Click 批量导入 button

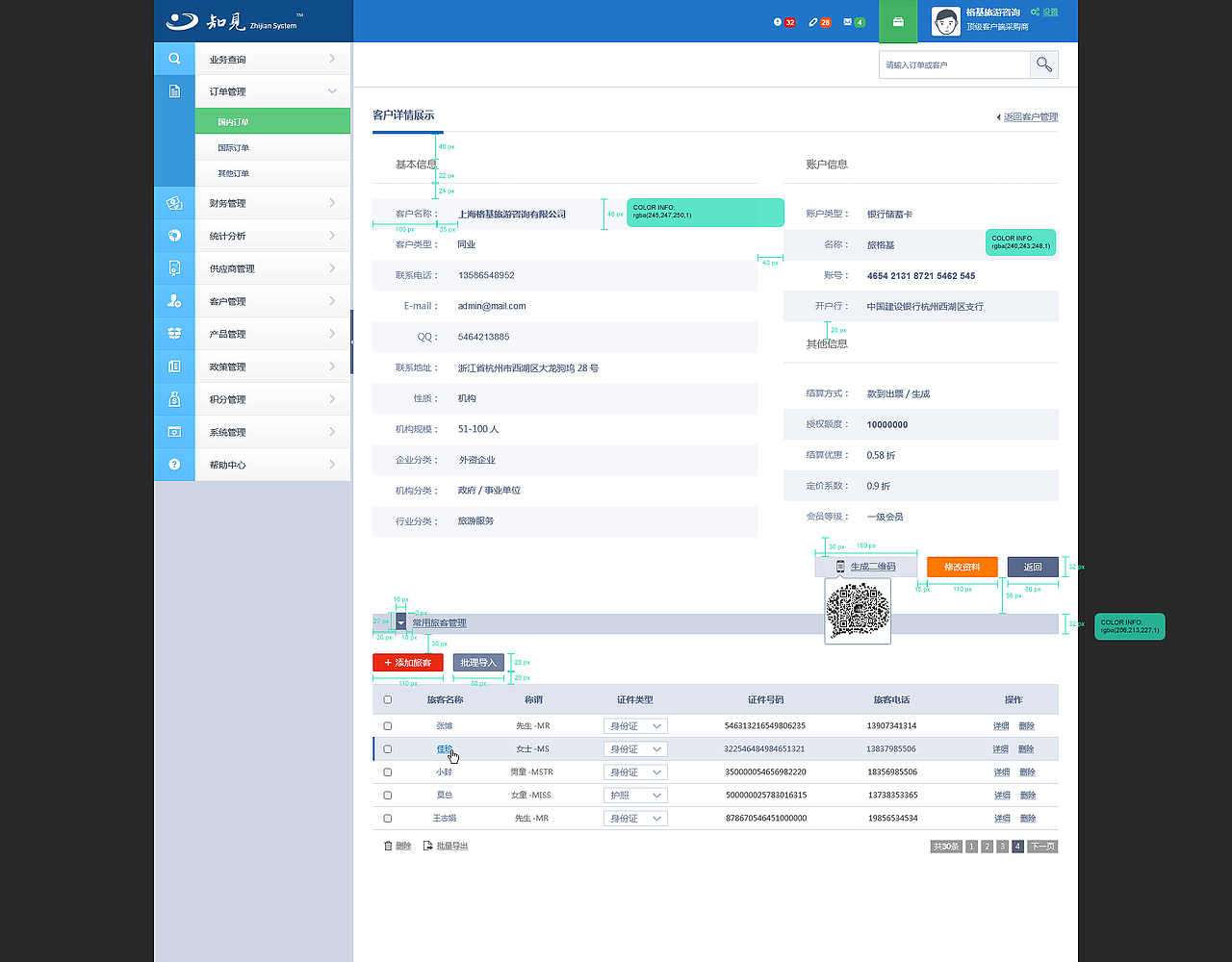pyautogui.click(x=478, y=663)
